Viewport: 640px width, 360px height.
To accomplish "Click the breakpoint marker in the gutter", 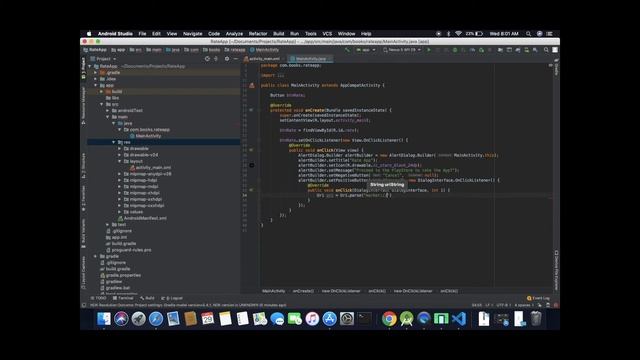I will [x=252, y=165].
